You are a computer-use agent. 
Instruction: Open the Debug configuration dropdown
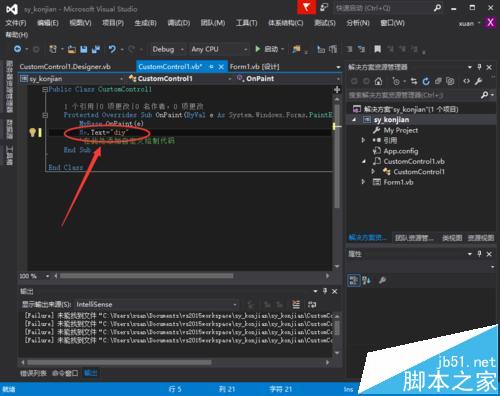click(x=168, y=49)
